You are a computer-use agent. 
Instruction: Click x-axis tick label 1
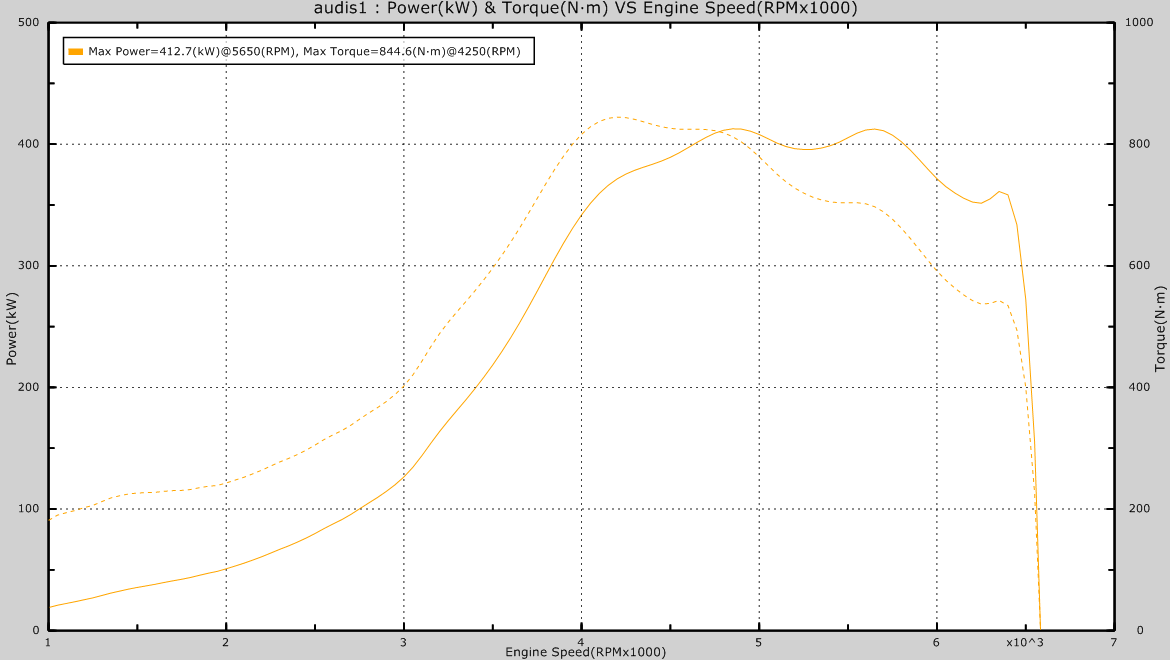coord(48,642)
